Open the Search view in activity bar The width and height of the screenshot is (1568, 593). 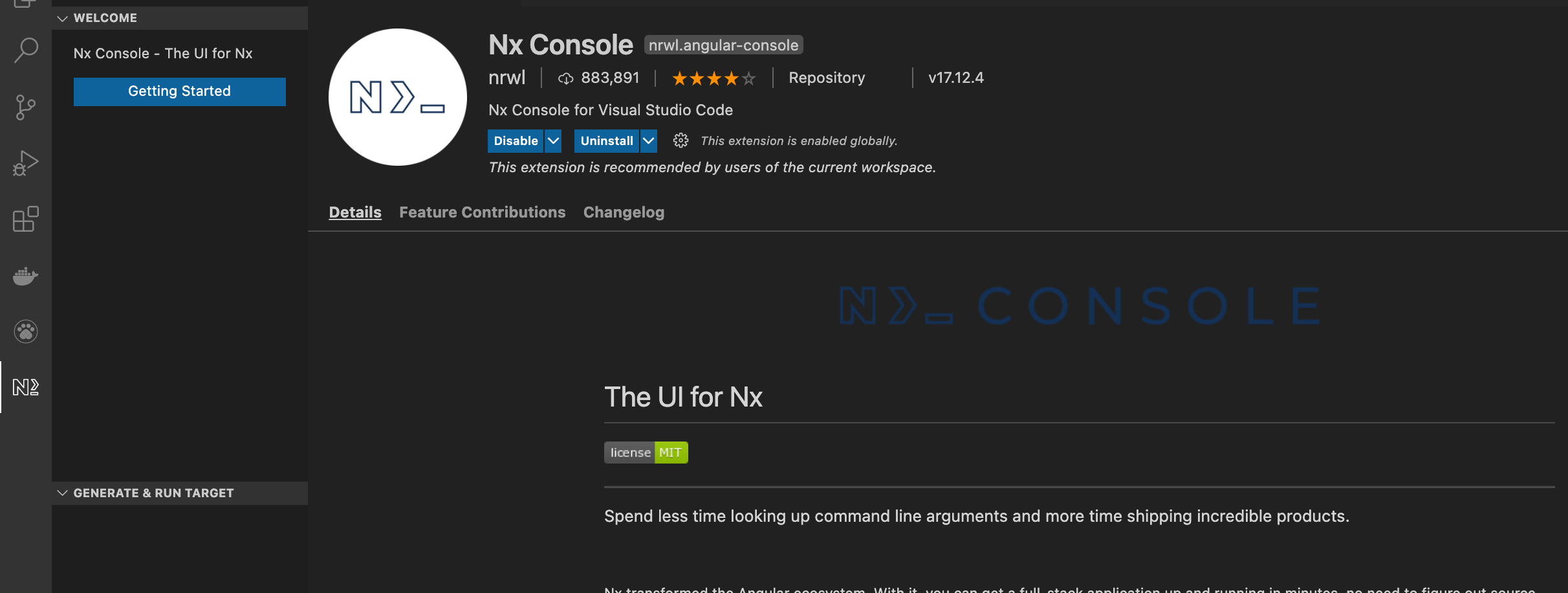(26, 50)
